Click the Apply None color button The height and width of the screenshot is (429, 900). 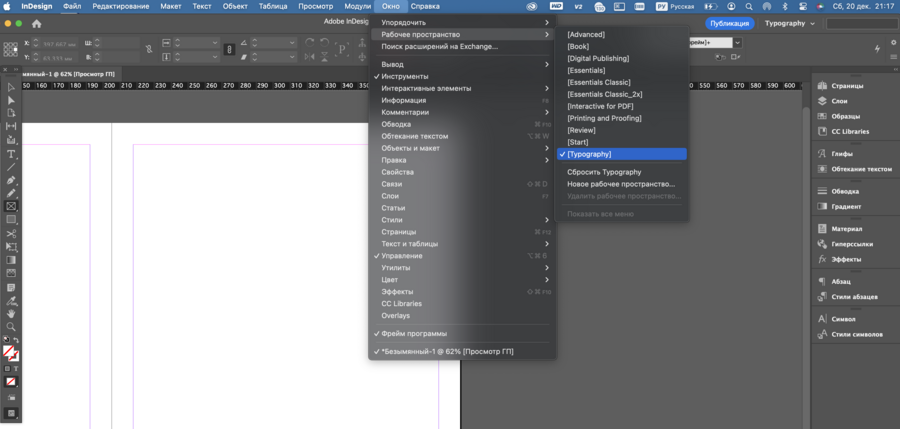click(11, 381)
